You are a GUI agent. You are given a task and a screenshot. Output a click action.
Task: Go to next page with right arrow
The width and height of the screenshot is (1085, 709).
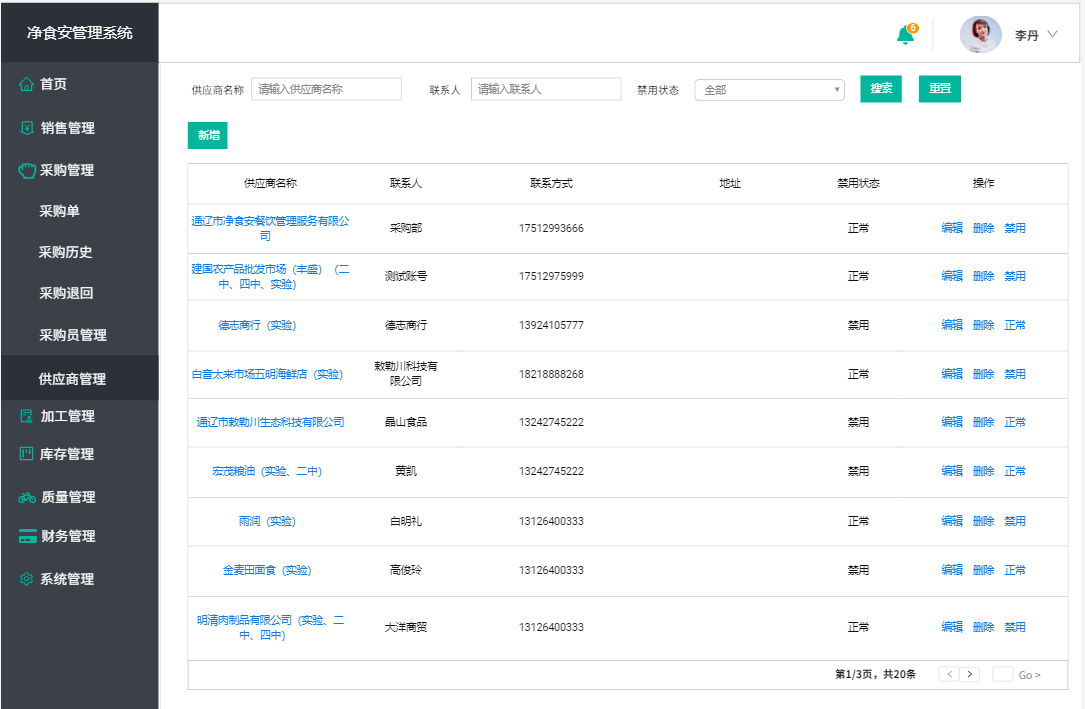[969, 674]
